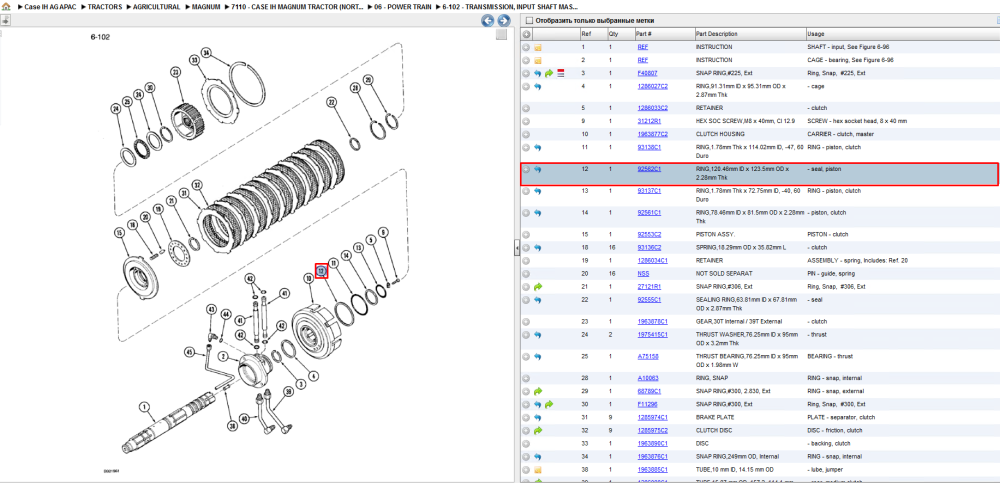Toggle selection circle on Ref 9 row
The width and height of the screenshot is (1000, 483).
526,121
